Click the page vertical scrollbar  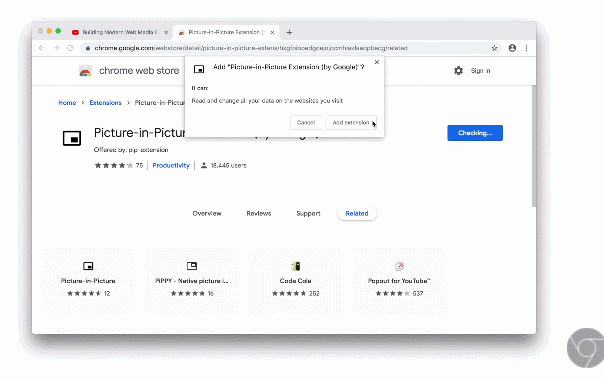534,146
